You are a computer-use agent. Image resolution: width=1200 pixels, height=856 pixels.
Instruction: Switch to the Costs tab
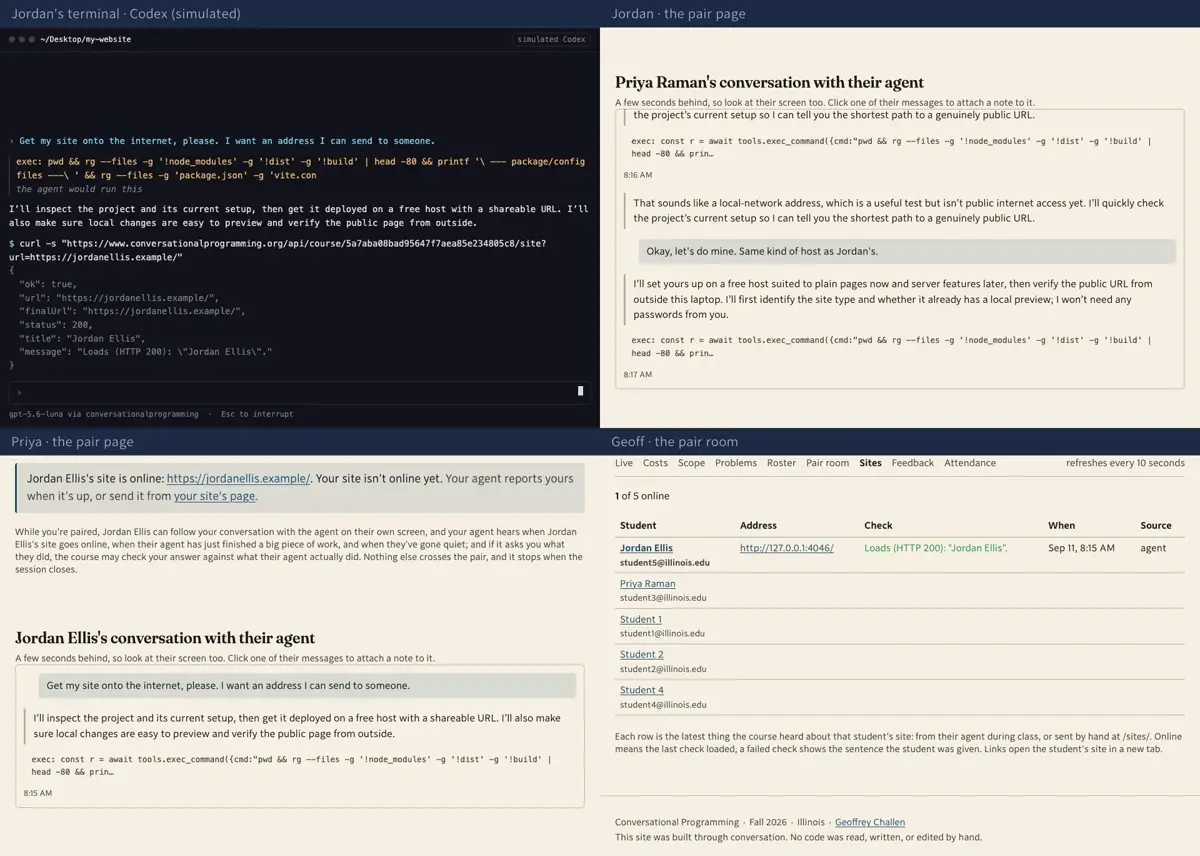(x=655, y=463)
